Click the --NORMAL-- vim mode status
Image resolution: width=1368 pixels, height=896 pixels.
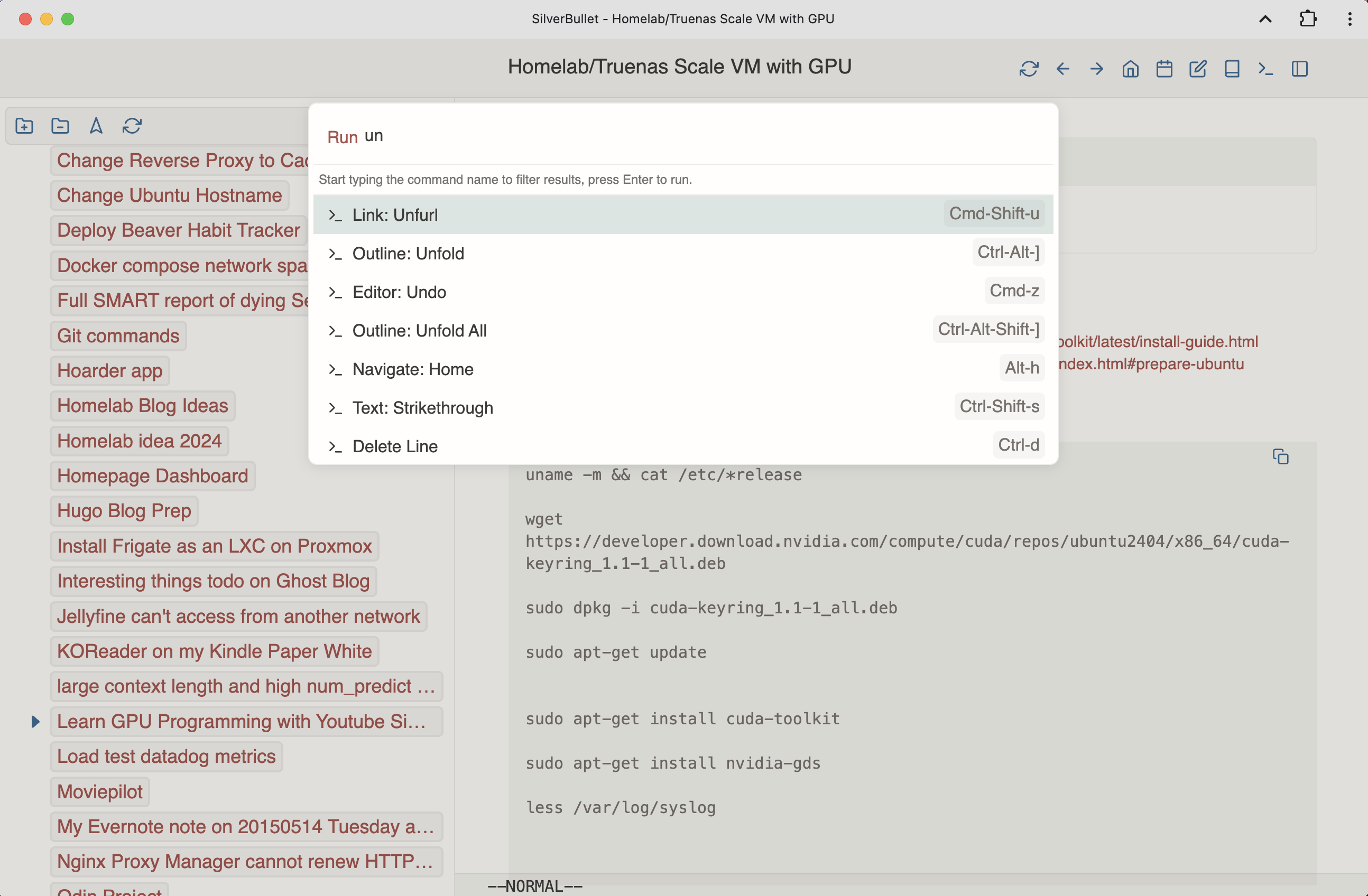pyautogui.click(x=535, y=886)
